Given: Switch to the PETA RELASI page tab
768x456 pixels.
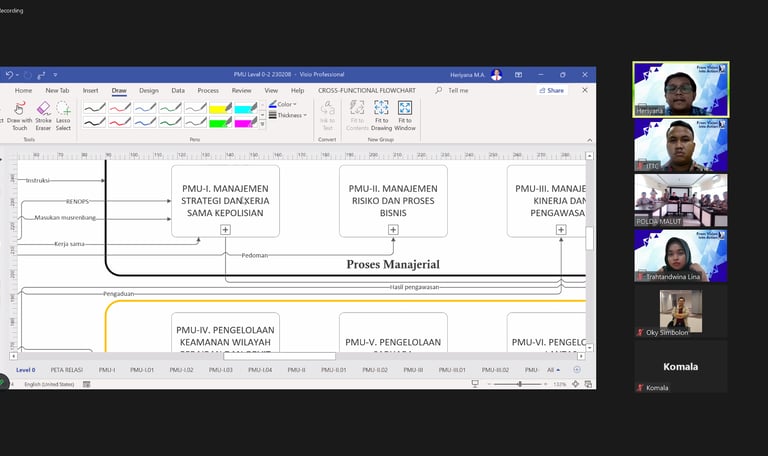Looking at the screenshot, I should point(67,370).
